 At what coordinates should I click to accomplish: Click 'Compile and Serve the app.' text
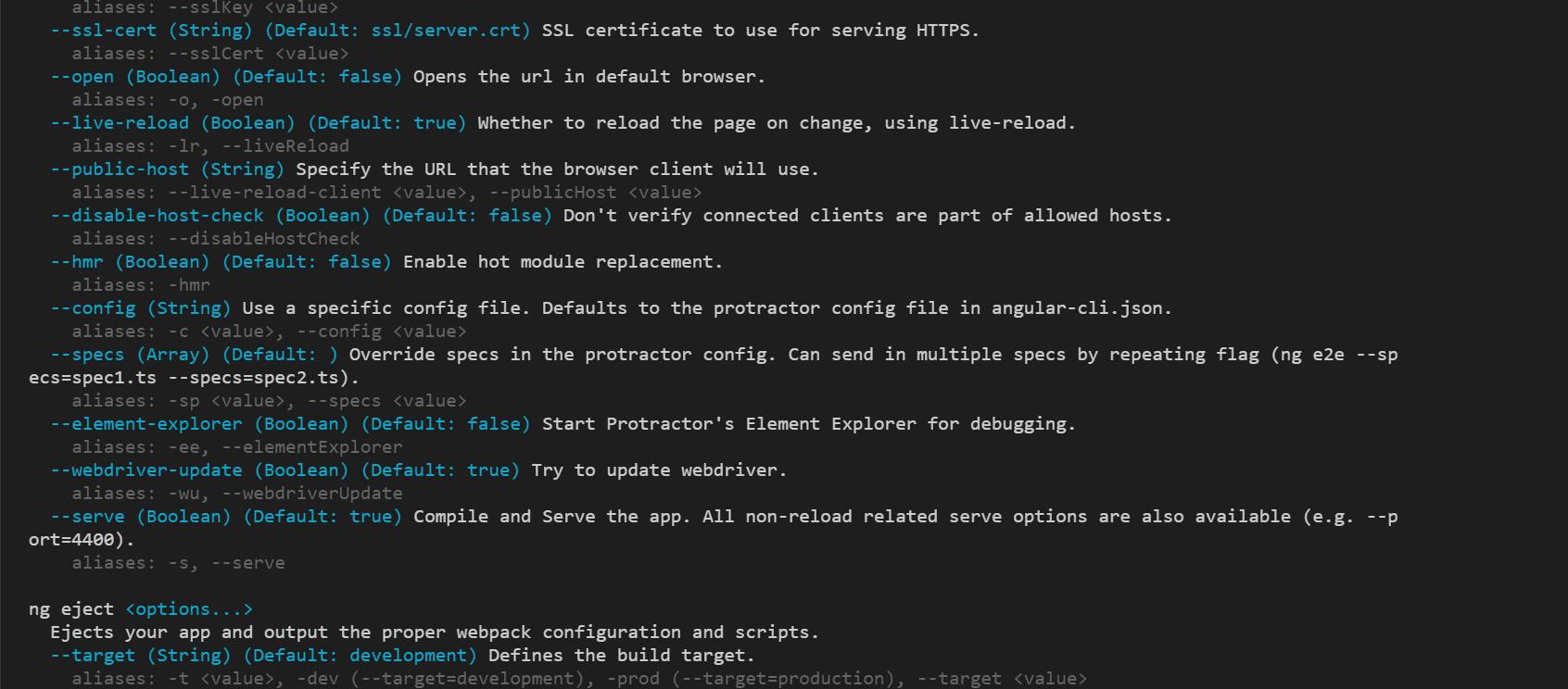pyautogui.click(x=552, y=517)
